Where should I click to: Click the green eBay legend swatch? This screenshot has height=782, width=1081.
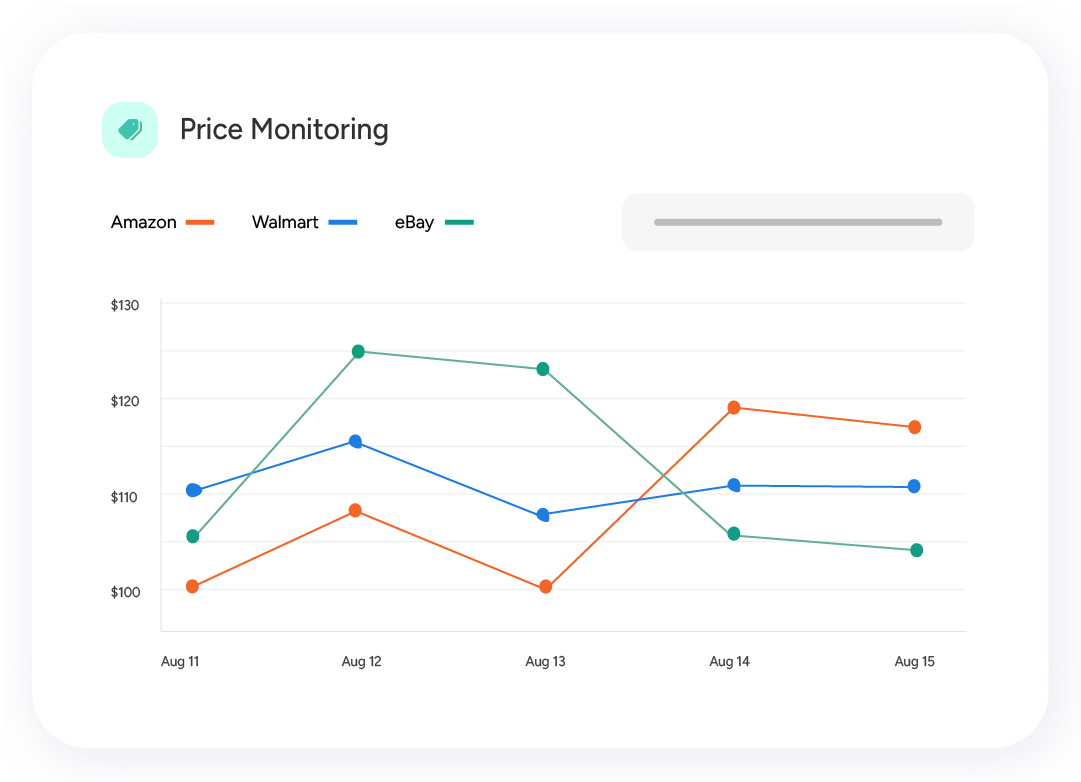pyautogui.click(x=460, y=223)
